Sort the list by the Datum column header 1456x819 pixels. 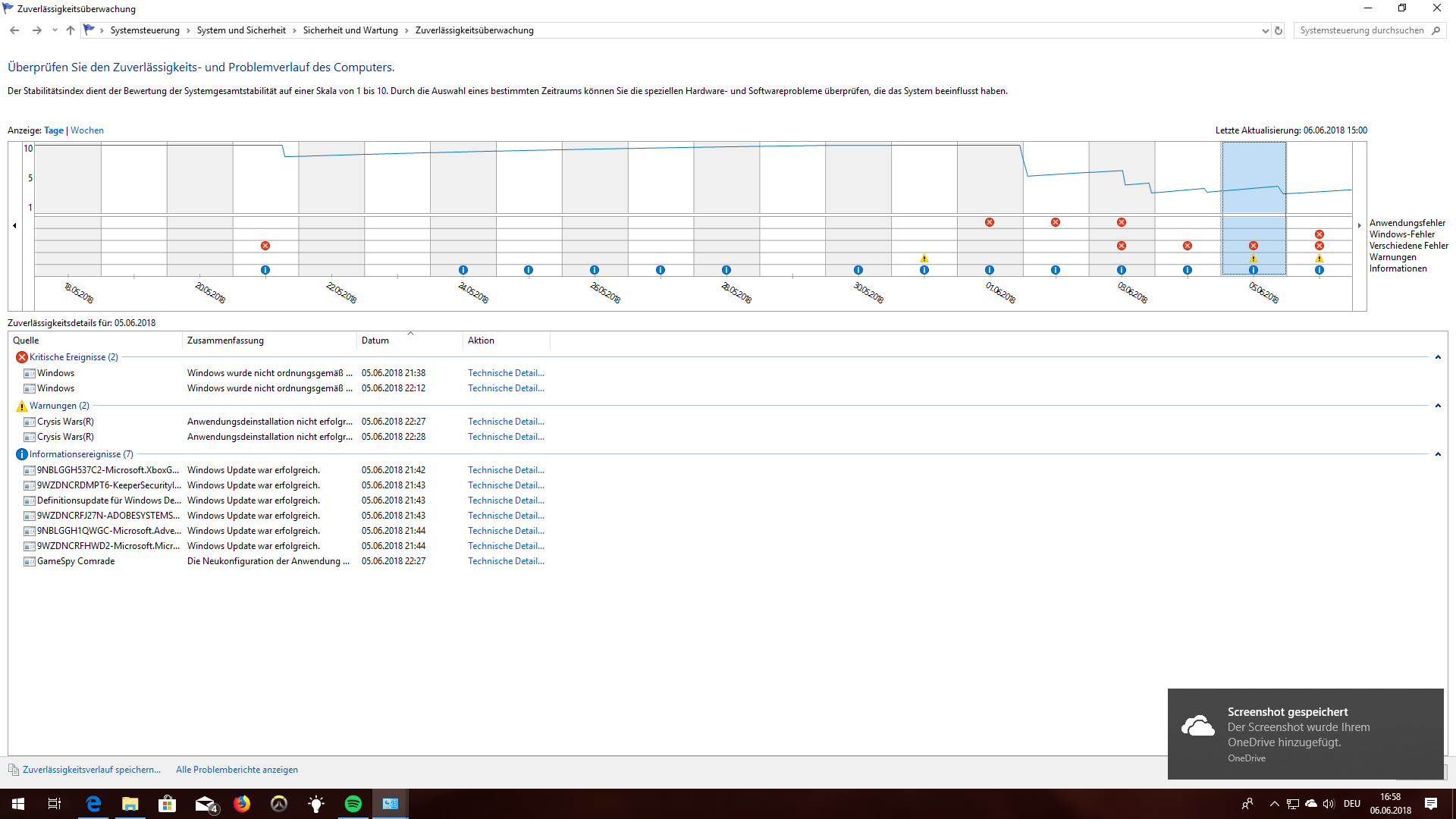375,340
